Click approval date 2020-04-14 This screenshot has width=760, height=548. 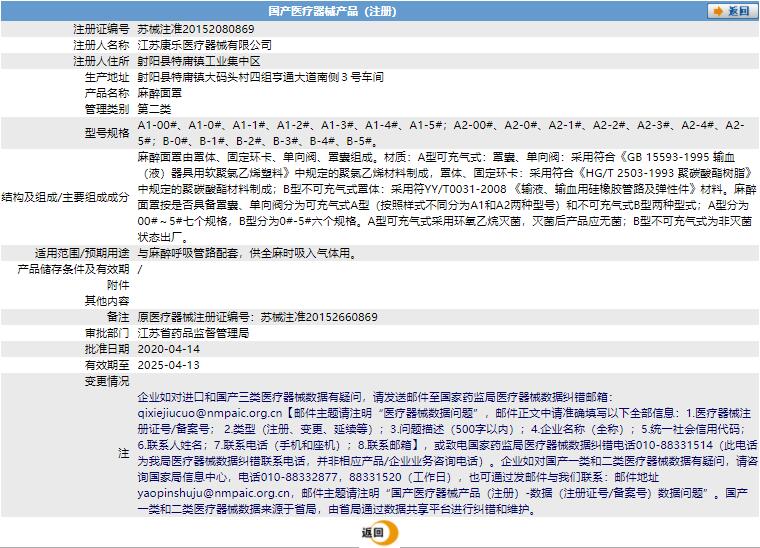[x=169, y=349]
